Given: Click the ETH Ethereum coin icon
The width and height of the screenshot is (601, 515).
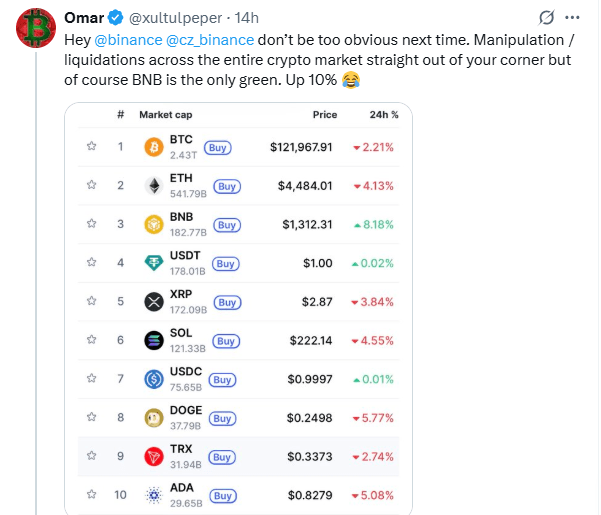Looking at the screenshot, I should 154,186.
